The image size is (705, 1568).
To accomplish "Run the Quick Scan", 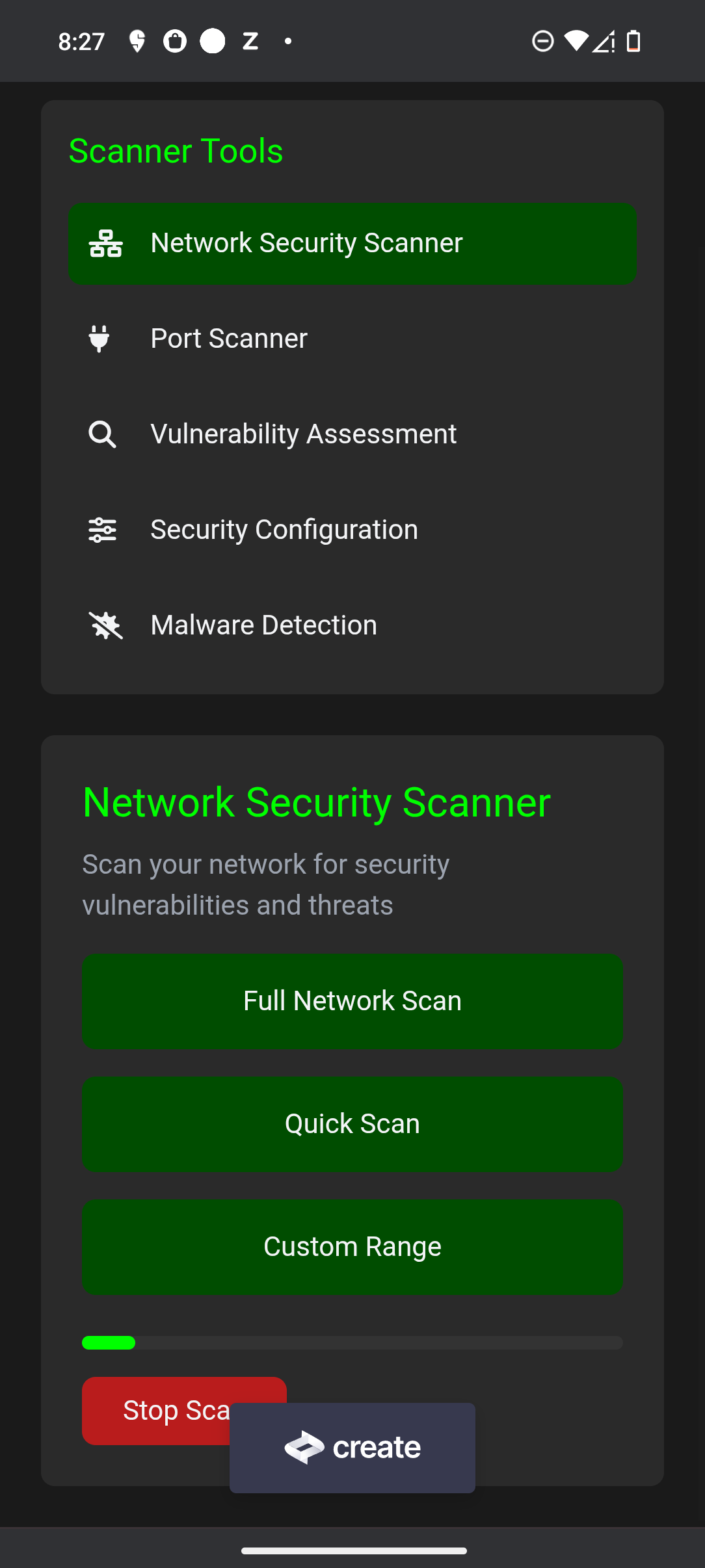I will pyautogui.click(x=352, y=1124).
